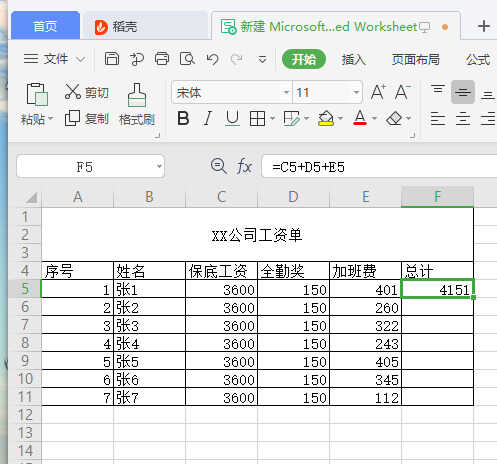Open Print Preview icon
The image size is (497, 464).
(187, 59)
